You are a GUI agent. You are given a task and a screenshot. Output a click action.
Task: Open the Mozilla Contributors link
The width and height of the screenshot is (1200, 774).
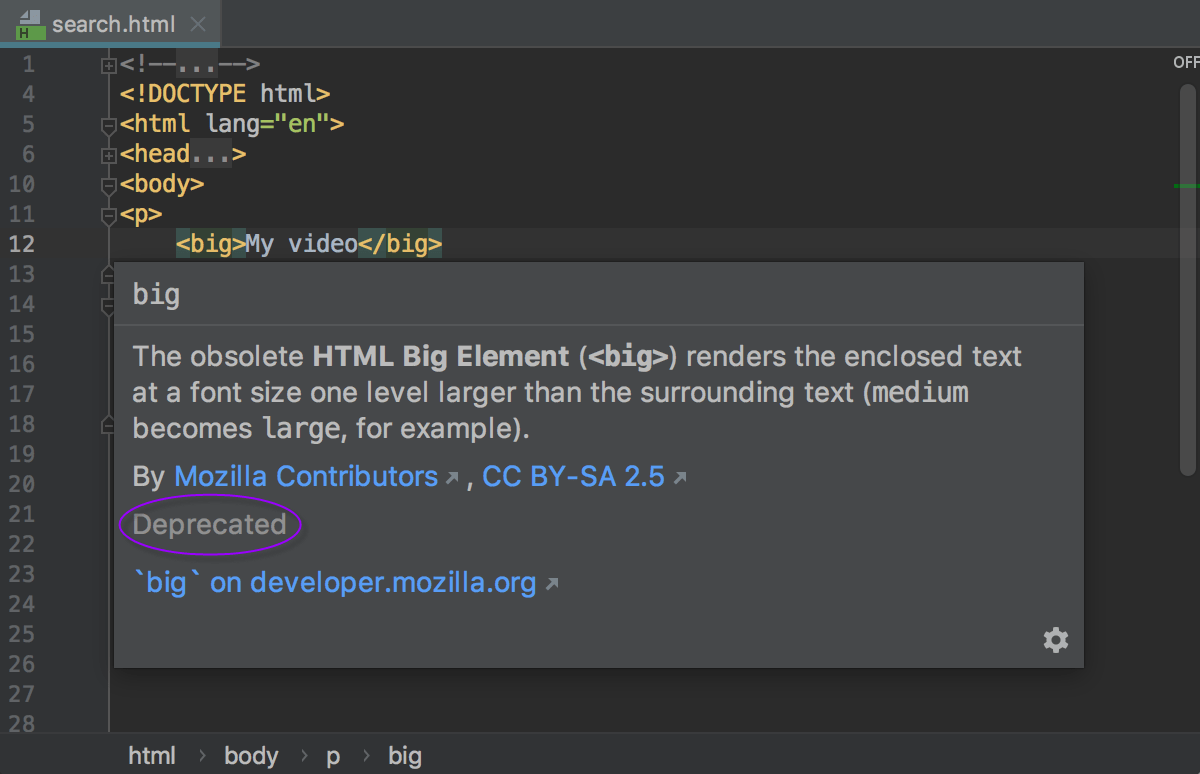coord(307,476)
